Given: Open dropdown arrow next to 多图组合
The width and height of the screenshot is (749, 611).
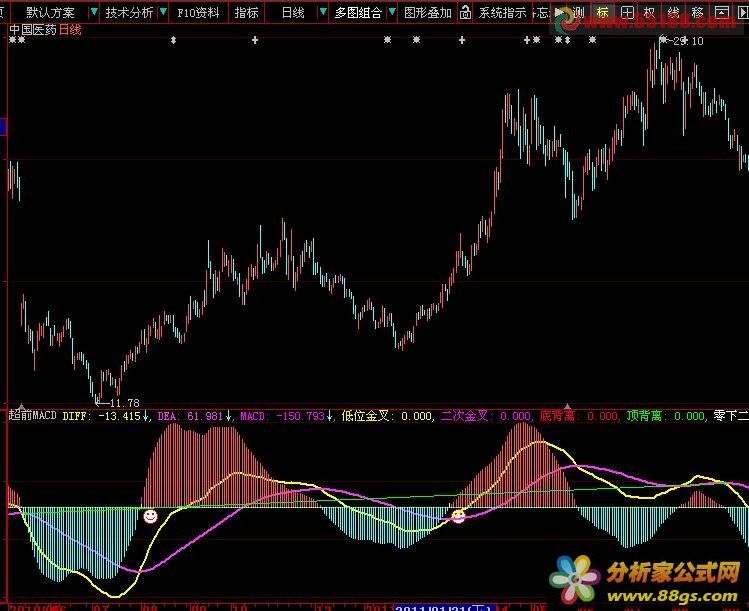Looking at the screenshot, I should point(392,11).
